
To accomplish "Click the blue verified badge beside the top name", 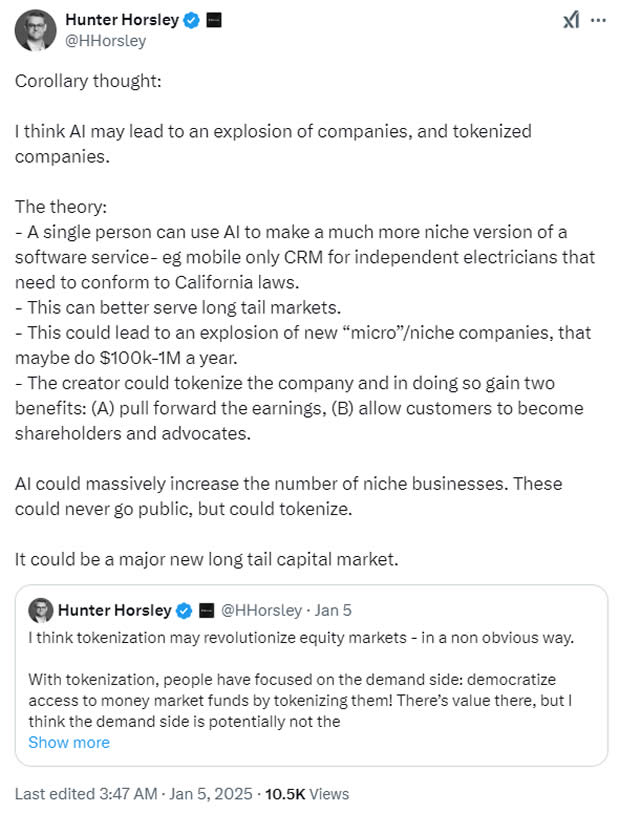I will tap(192, 20).
